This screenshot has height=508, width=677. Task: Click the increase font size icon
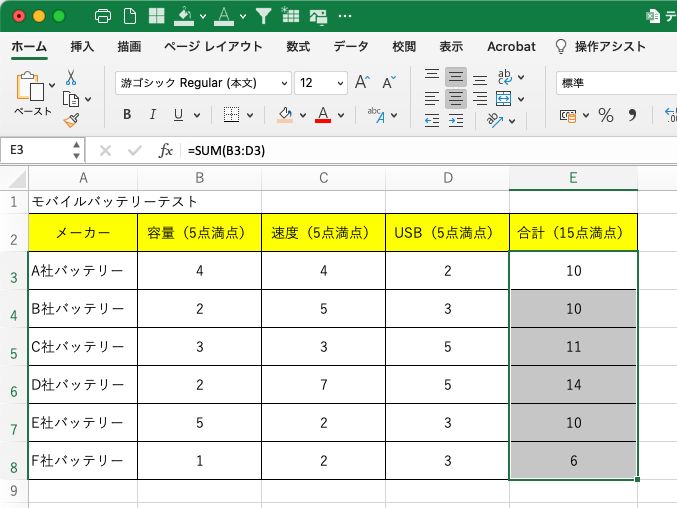pyautogui.click(x=362, y=83)
